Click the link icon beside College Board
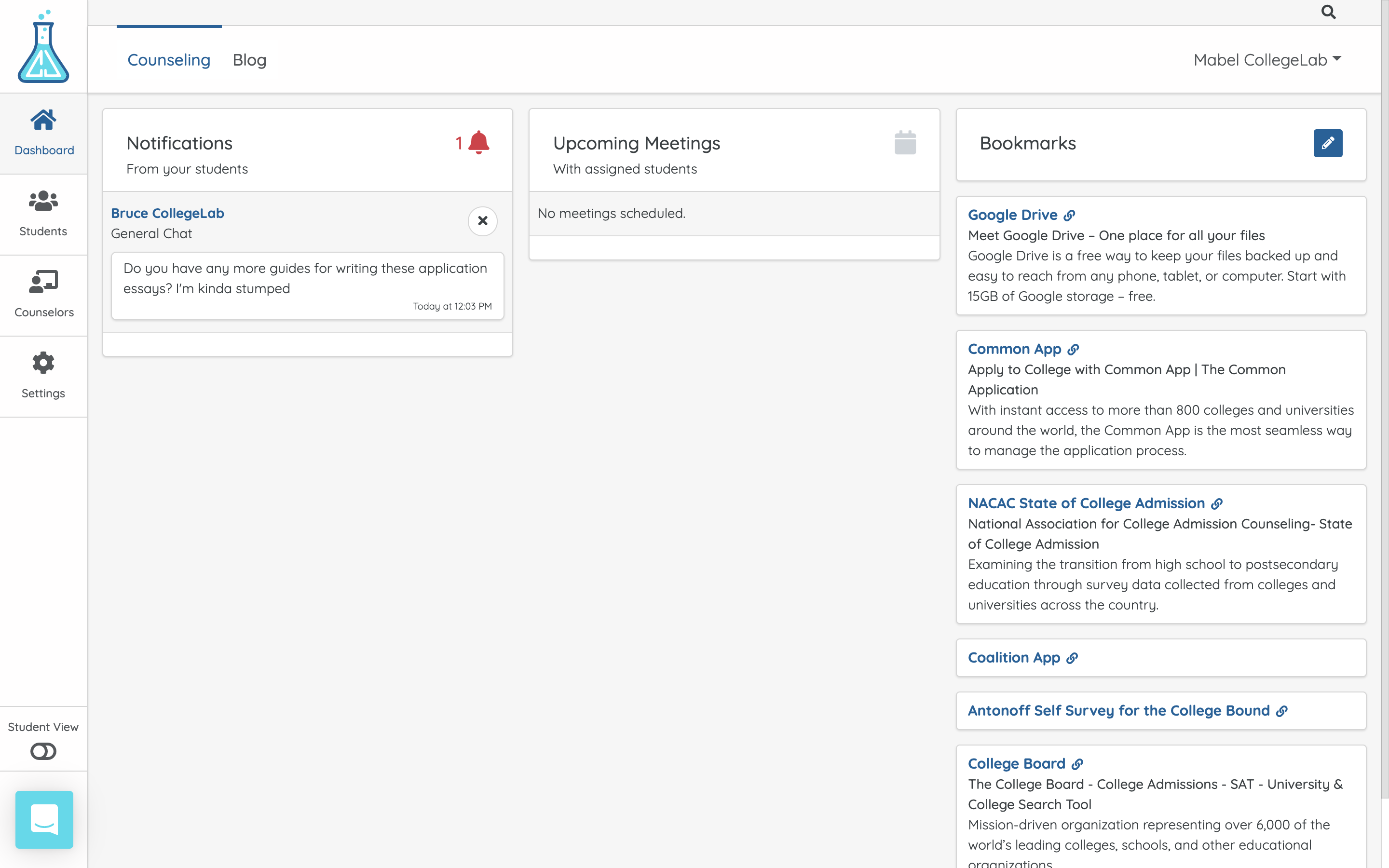The height and width of the screenshot is (868, 1389). [x=1077, y=764]
